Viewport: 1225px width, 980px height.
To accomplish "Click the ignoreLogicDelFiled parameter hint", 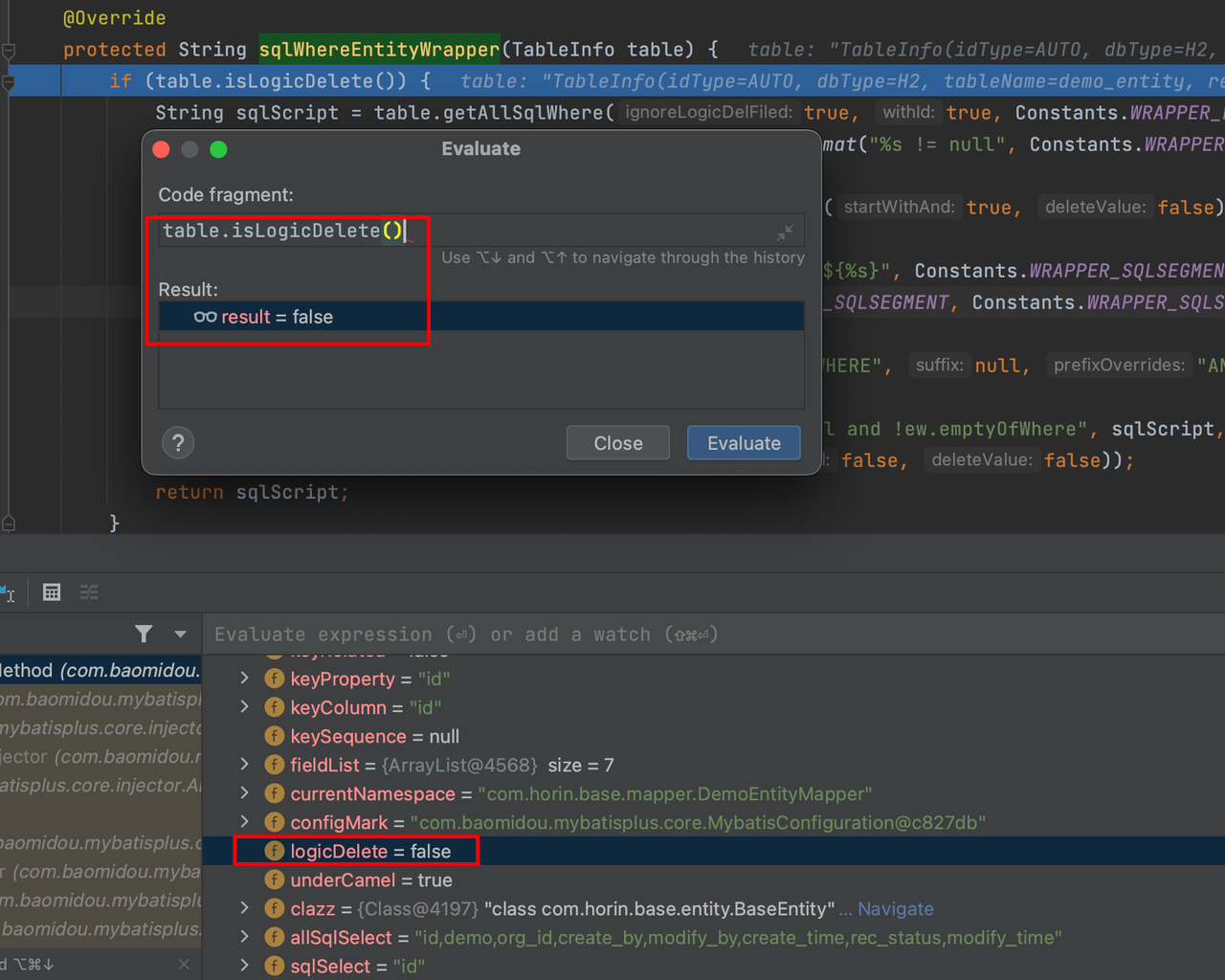I will click(708, 113).
